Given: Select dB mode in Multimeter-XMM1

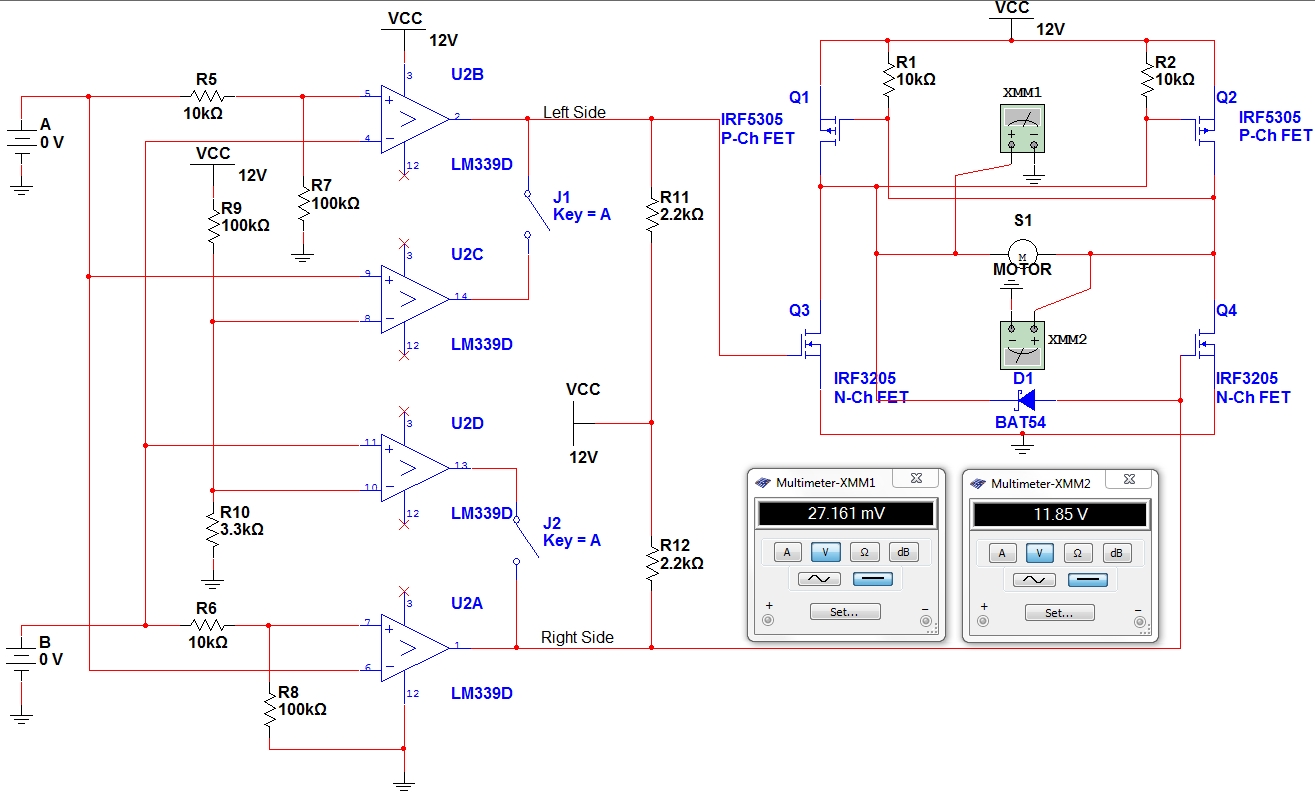Looking at the screenshot, I should click(903, 552).
